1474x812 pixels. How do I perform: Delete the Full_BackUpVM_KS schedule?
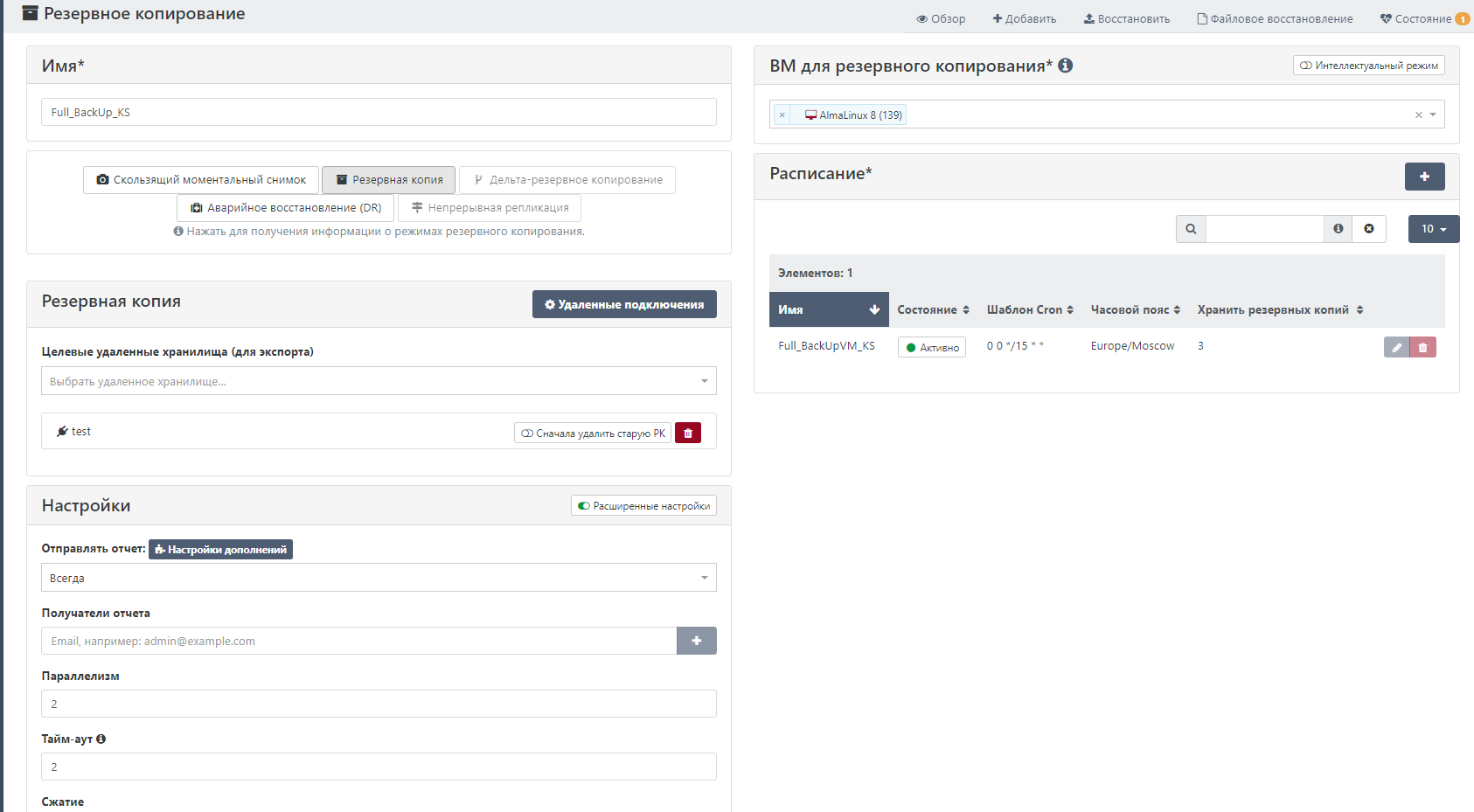coord(1423,347)
